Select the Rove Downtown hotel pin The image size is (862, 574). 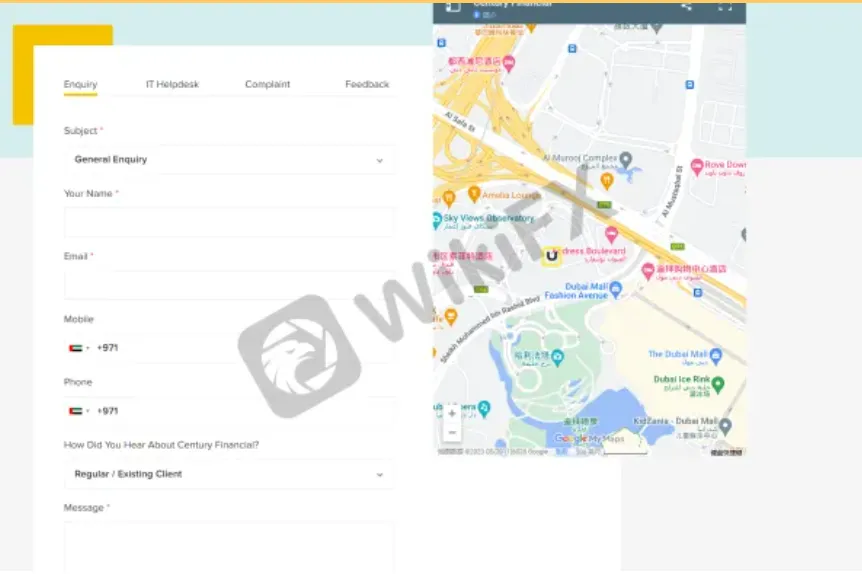[697, 166]
